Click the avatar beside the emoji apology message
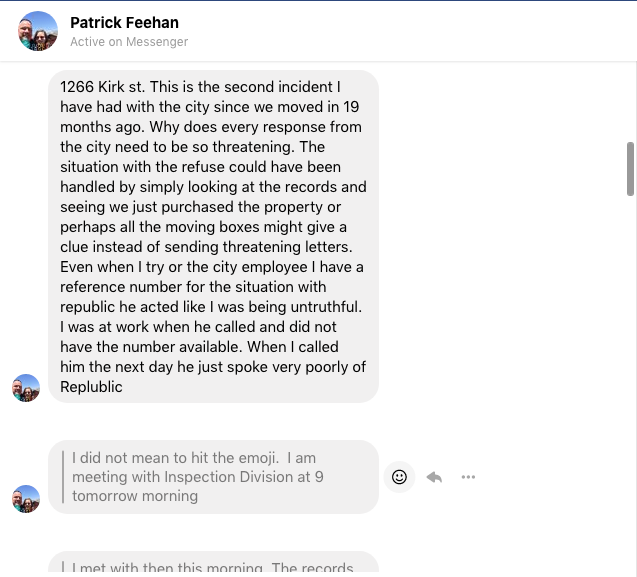 [26, 499]
